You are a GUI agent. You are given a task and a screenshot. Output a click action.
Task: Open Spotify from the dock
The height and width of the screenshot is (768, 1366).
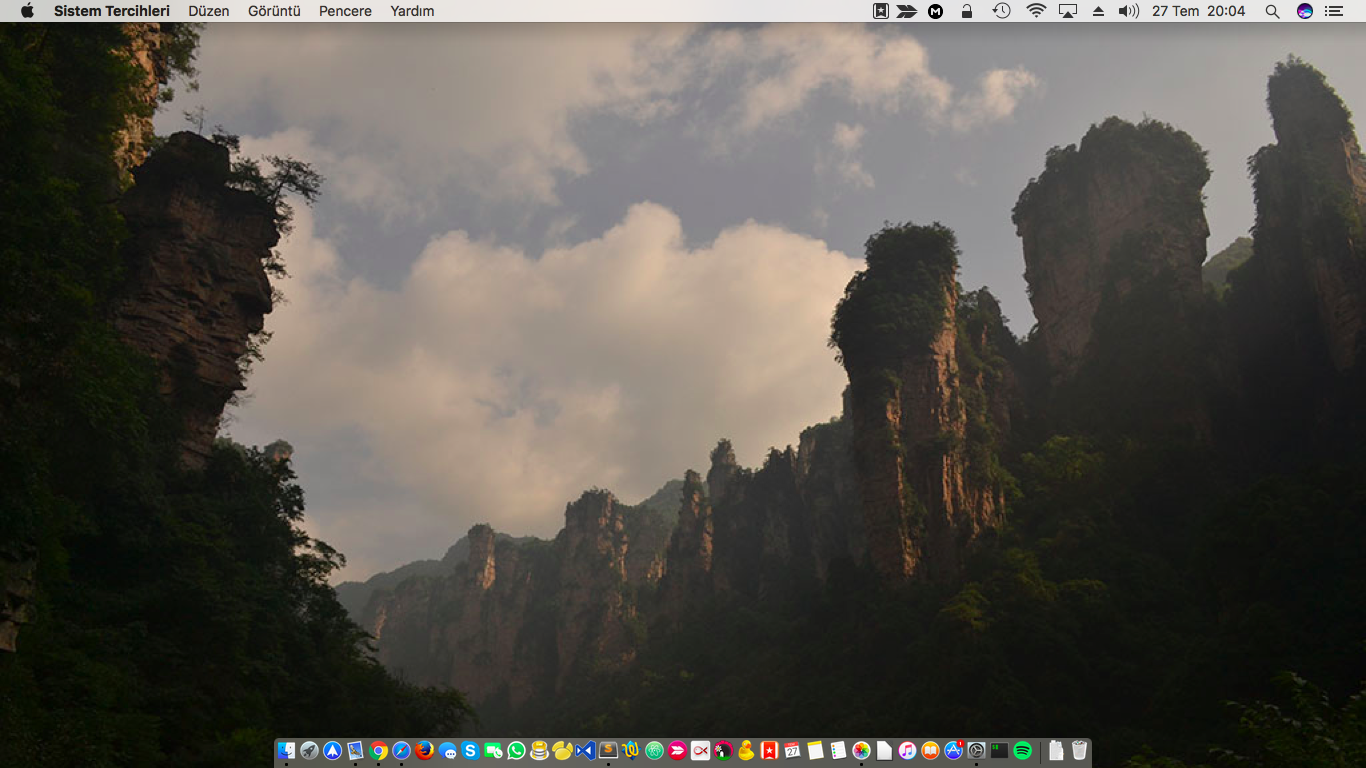click(1022, 750)
